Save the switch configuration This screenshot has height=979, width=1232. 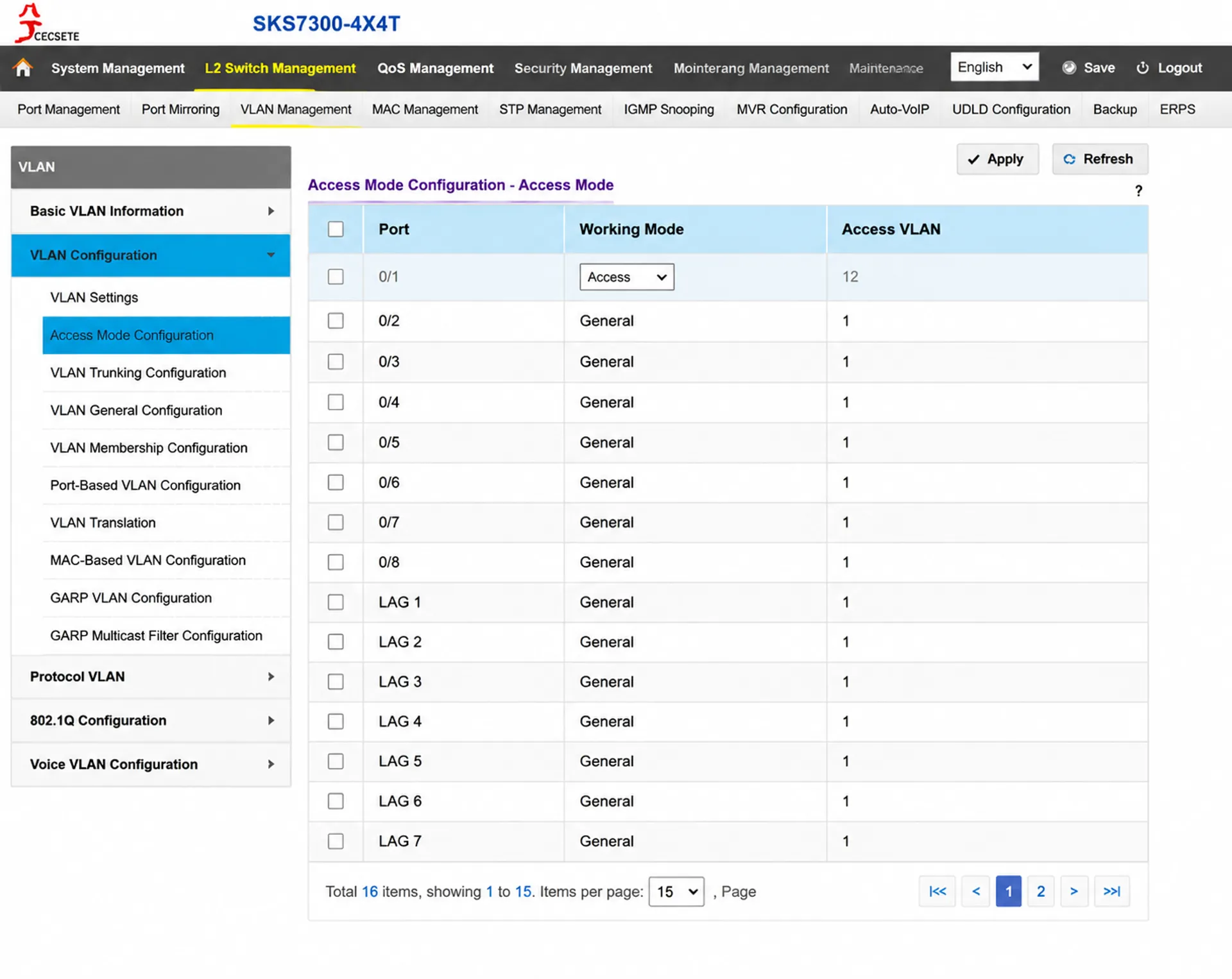click(x=1089, y=67)
